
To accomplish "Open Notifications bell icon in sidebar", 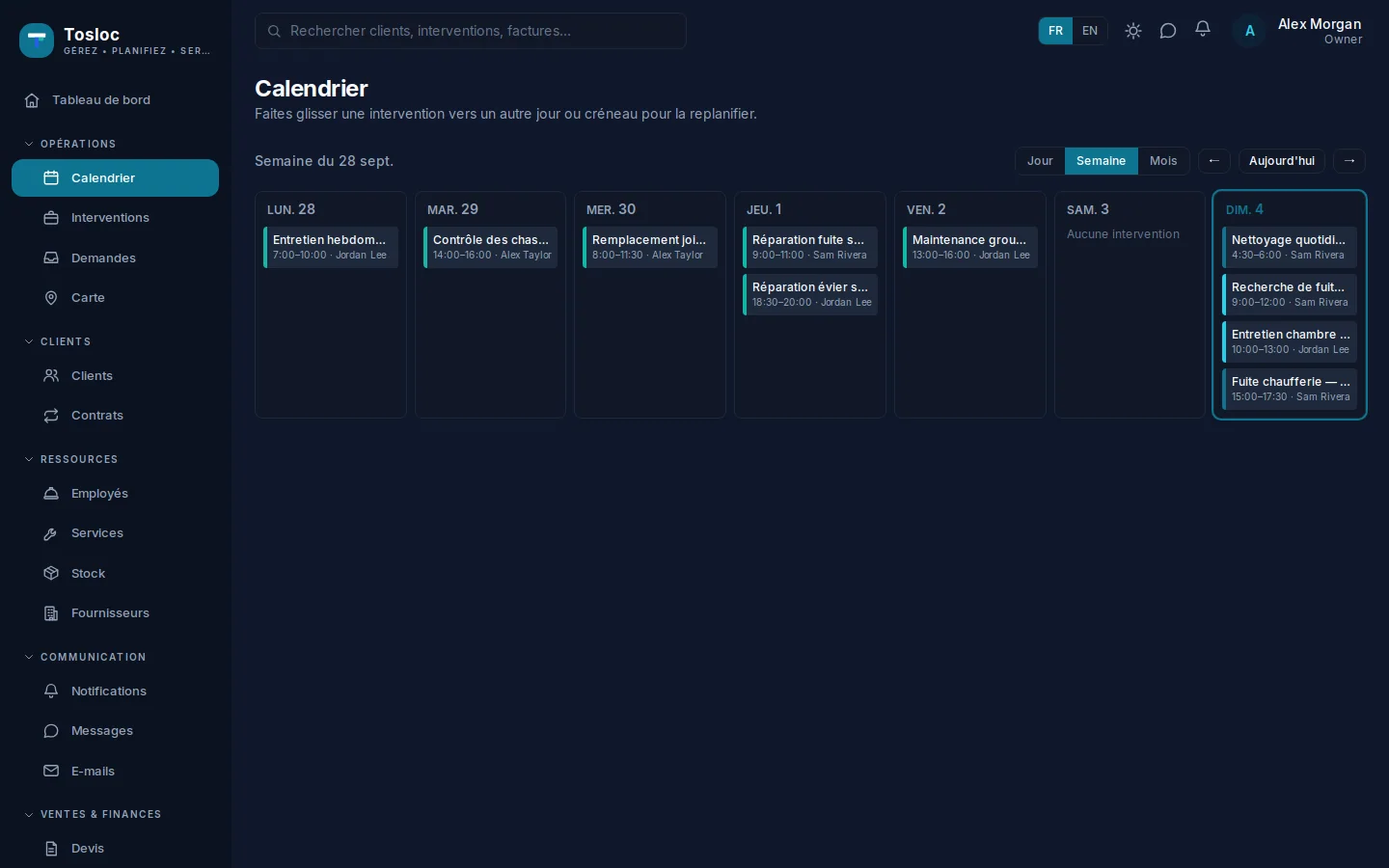I will (x=51, y=692).
